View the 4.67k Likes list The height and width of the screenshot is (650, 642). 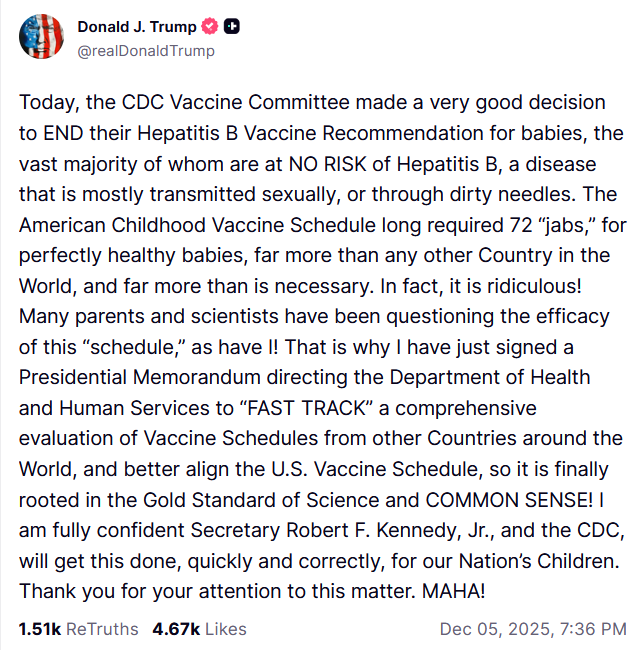(199, 629)
